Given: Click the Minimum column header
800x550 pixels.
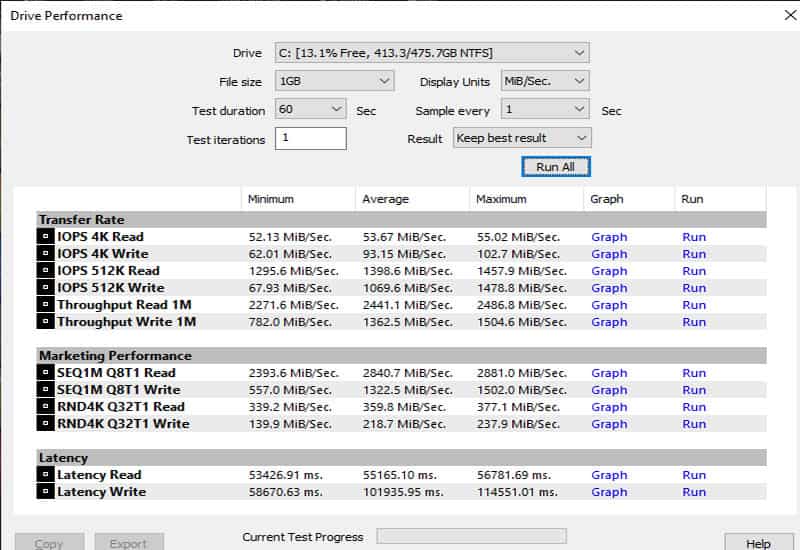Looking at the screenshot, I should pos(298,199).
